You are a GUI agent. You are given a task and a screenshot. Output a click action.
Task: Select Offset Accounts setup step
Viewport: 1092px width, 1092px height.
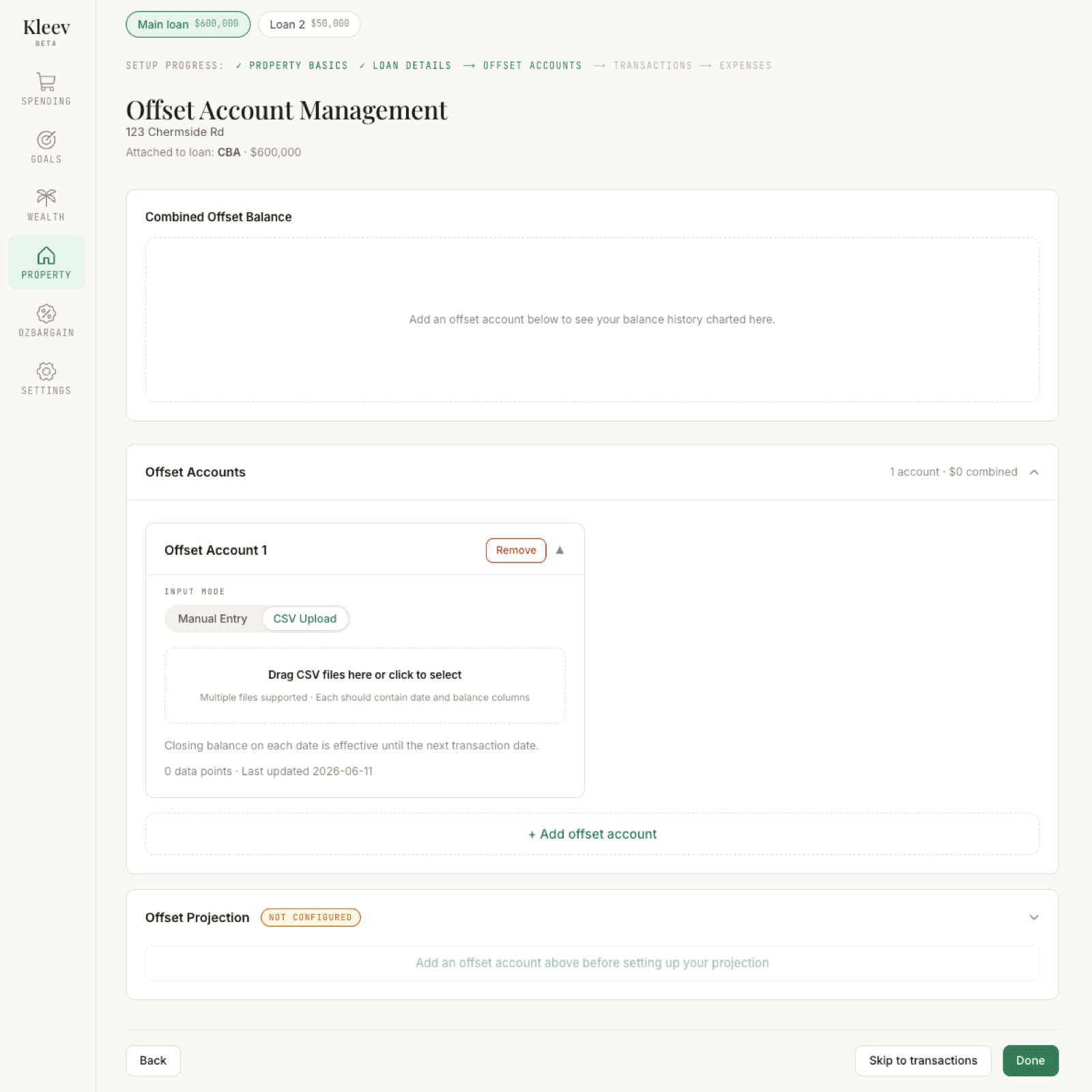pos(532,66)
